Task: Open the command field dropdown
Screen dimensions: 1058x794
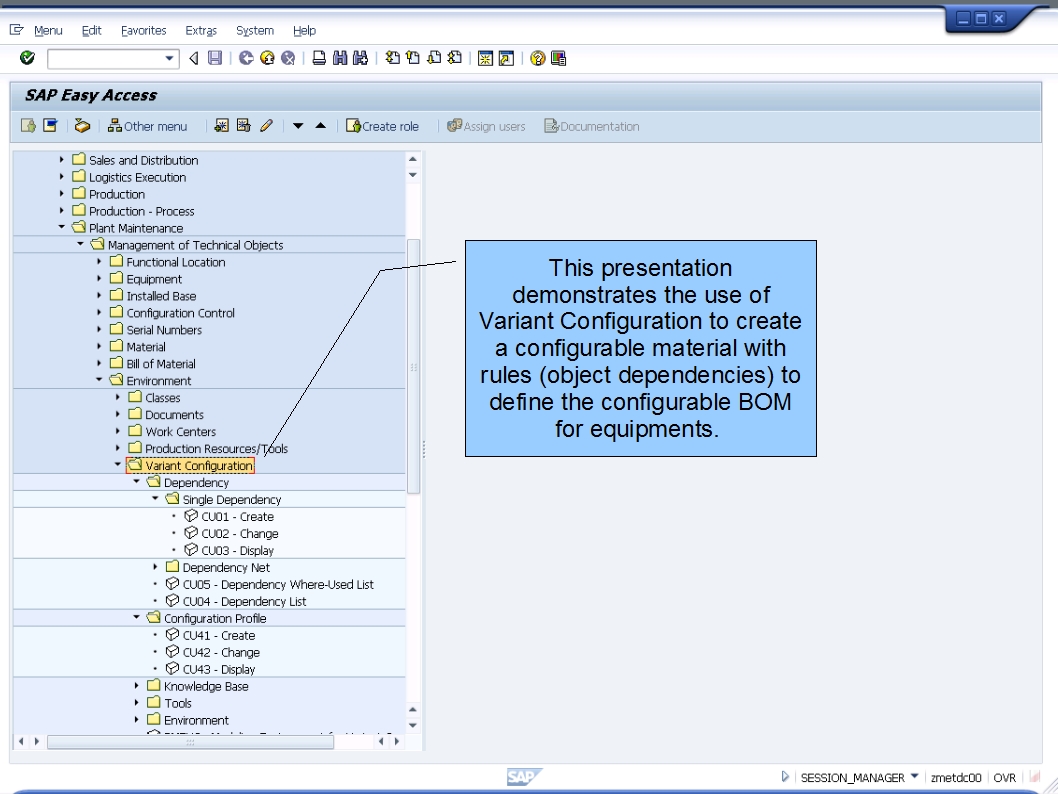Action: pos(170,58)
